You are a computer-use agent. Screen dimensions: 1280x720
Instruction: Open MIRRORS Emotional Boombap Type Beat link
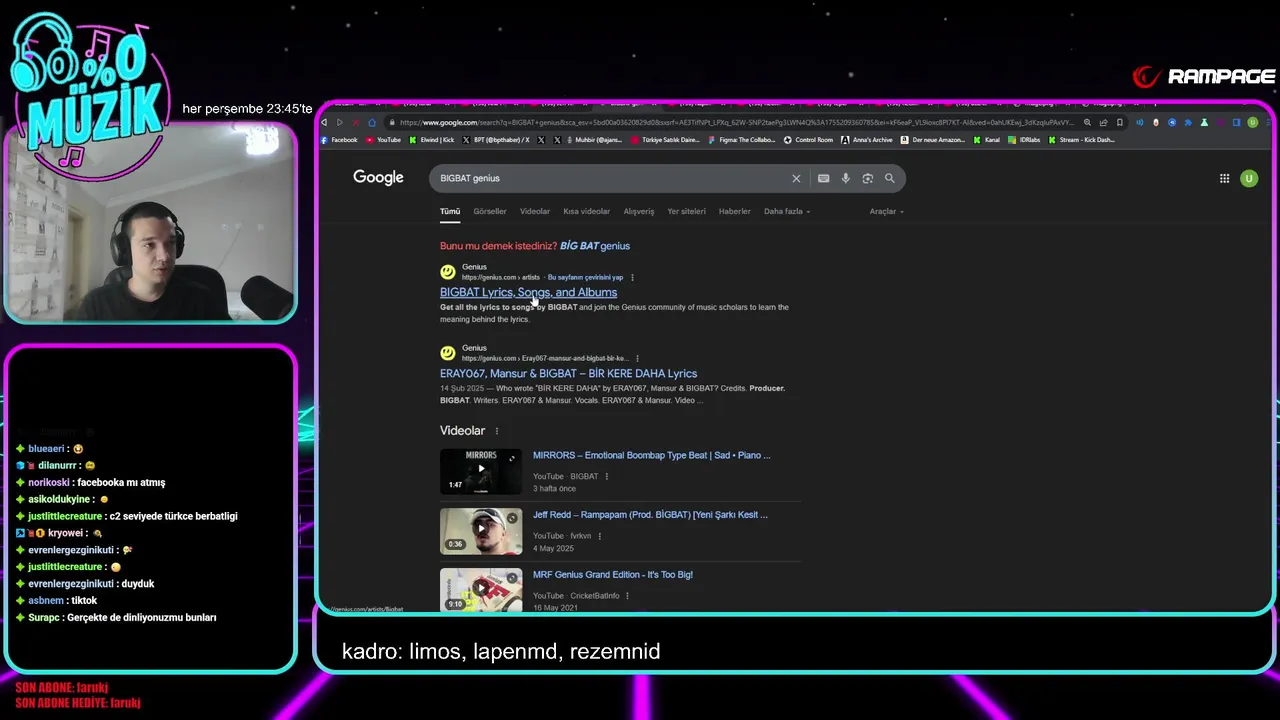(x=651, y=455)
